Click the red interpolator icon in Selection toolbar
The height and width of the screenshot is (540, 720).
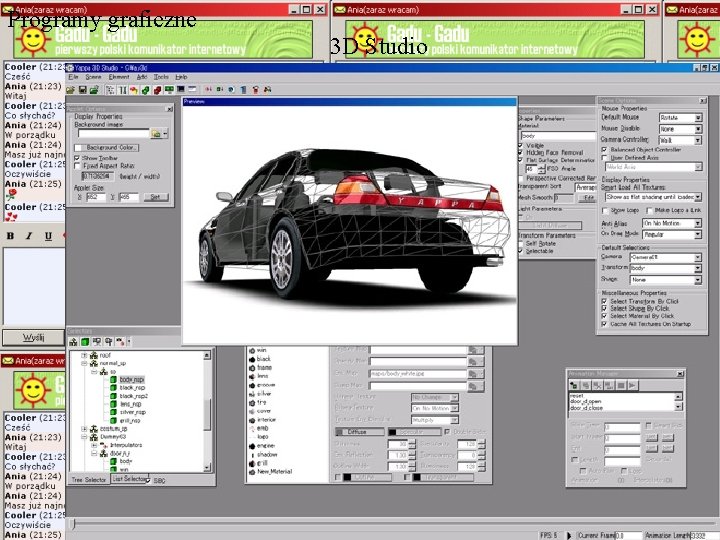point(120,342)
